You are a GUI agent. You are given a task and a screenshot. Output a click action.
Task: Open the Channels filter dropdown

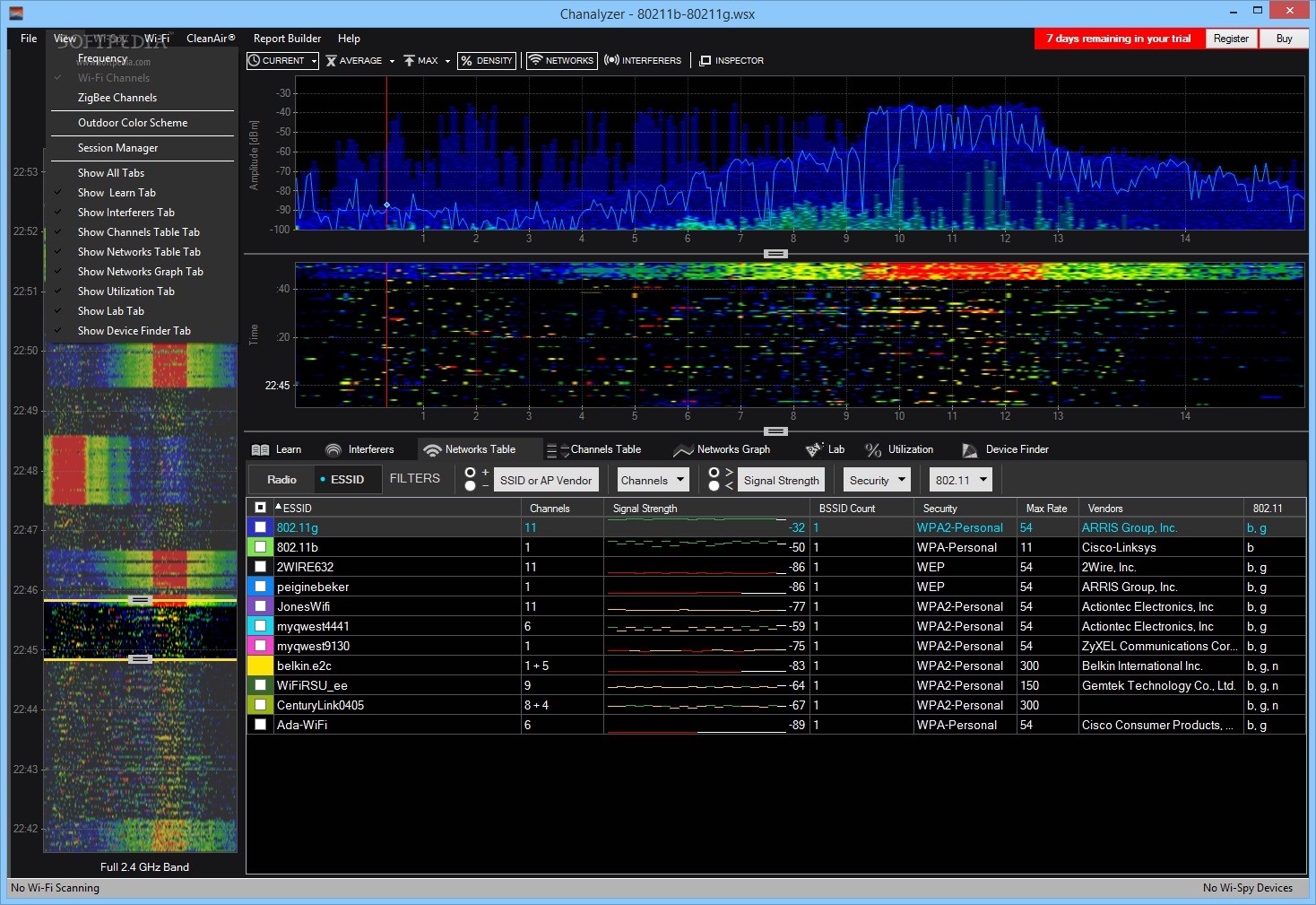click(653, 480)
